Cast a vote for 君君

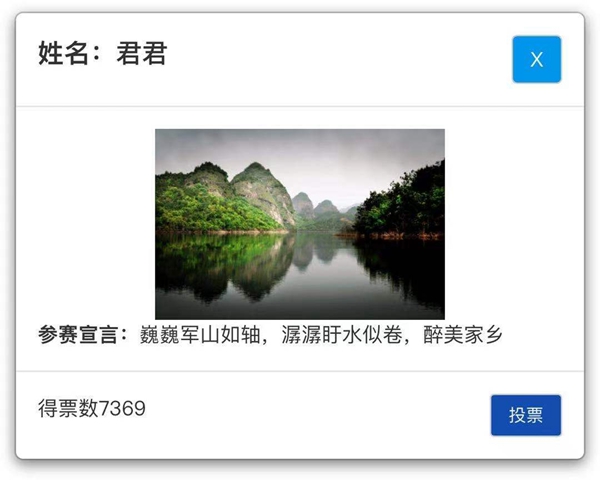[x=526, y=415]
